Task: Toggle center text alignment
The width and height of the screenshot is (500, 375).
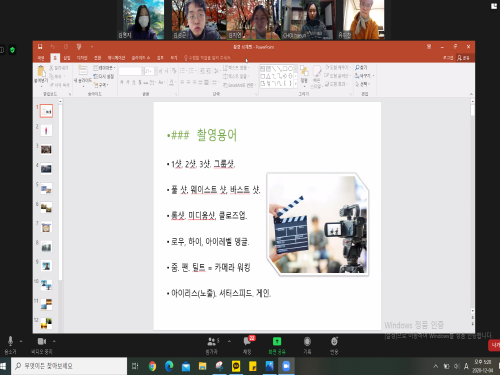Action: pos(188,82)
